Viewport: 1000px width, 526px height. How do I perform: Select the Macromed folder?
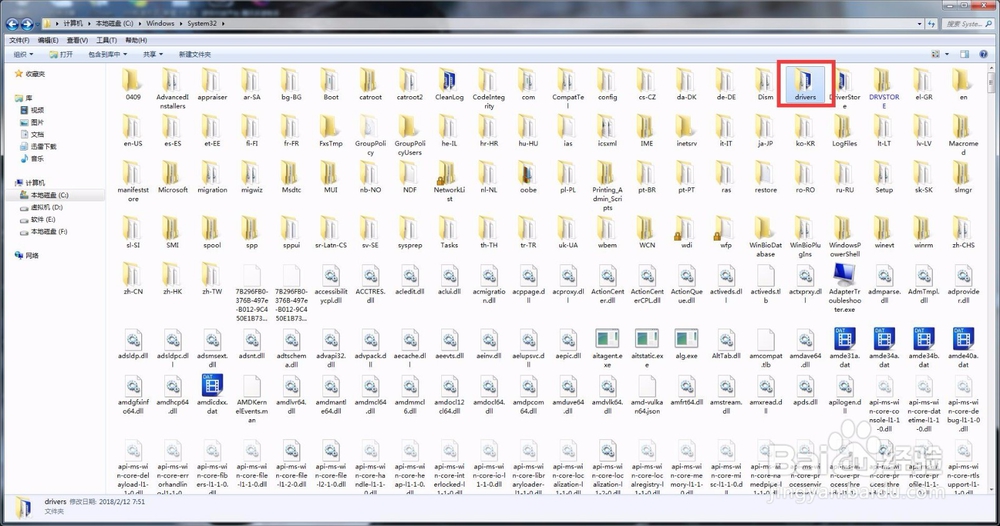[x=963, y=135]
